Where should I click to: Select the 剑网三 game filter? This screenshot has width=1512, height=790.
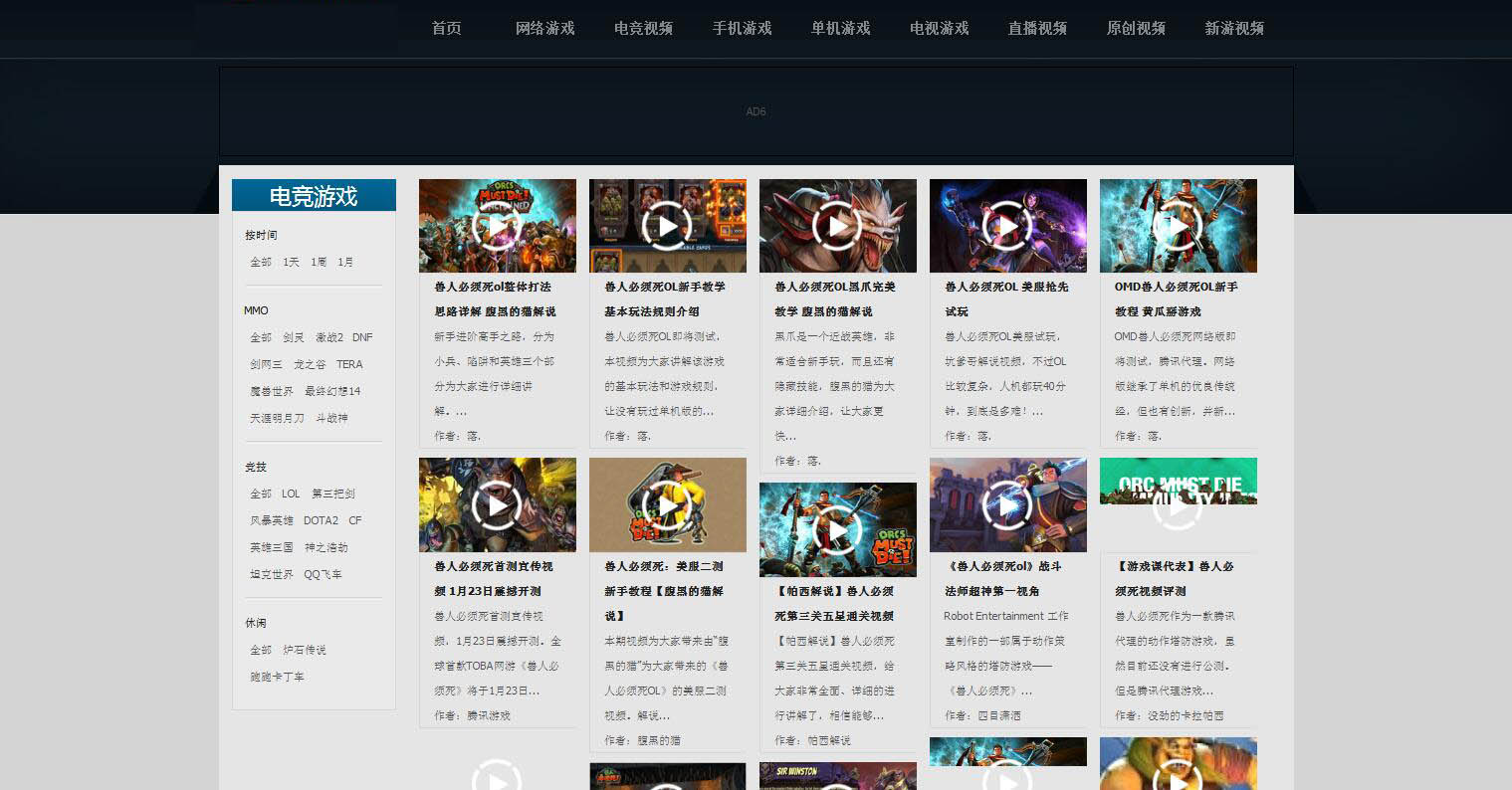point(266,364)
